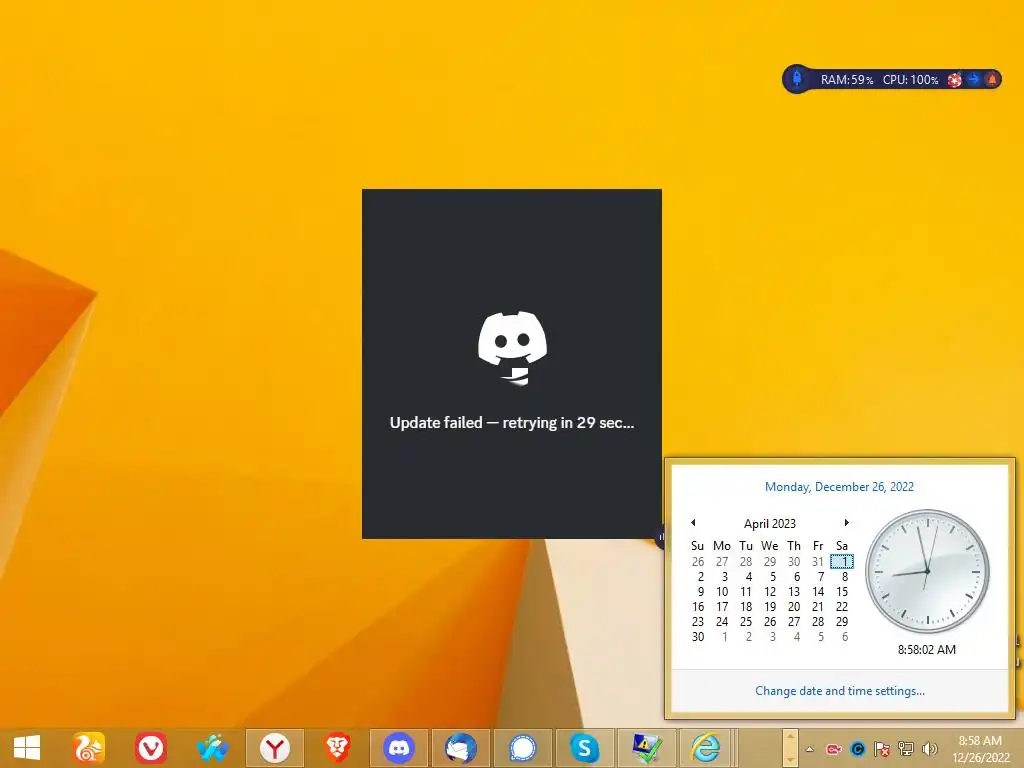This screenshot has width=1024, height=768.
Task: Launch UC Browser from the taskbar
Action: [x=89, y=748]
